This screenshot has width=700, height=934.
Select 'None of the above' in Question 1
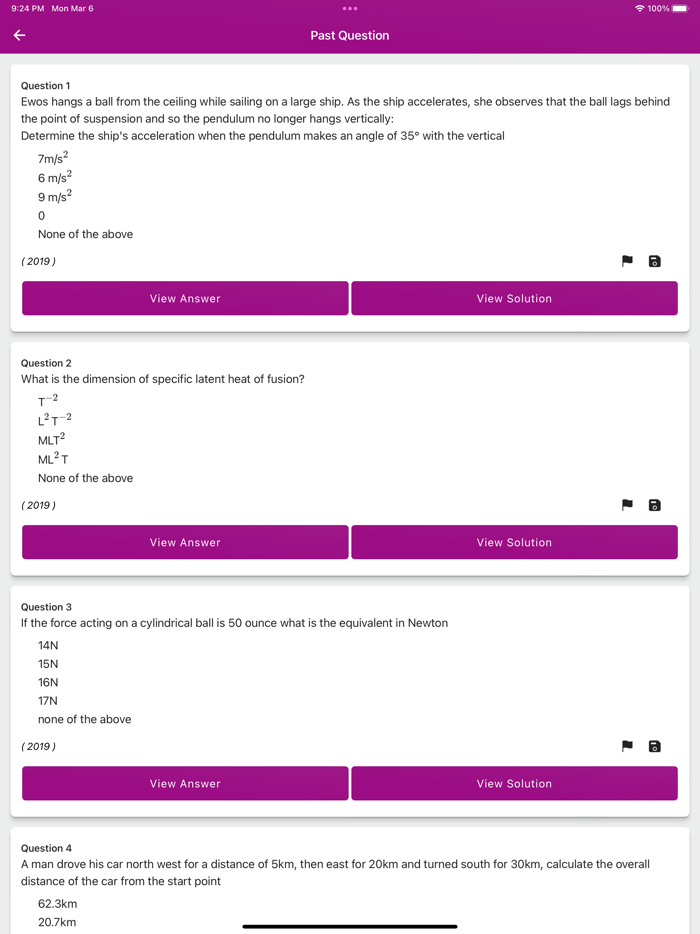85,234
